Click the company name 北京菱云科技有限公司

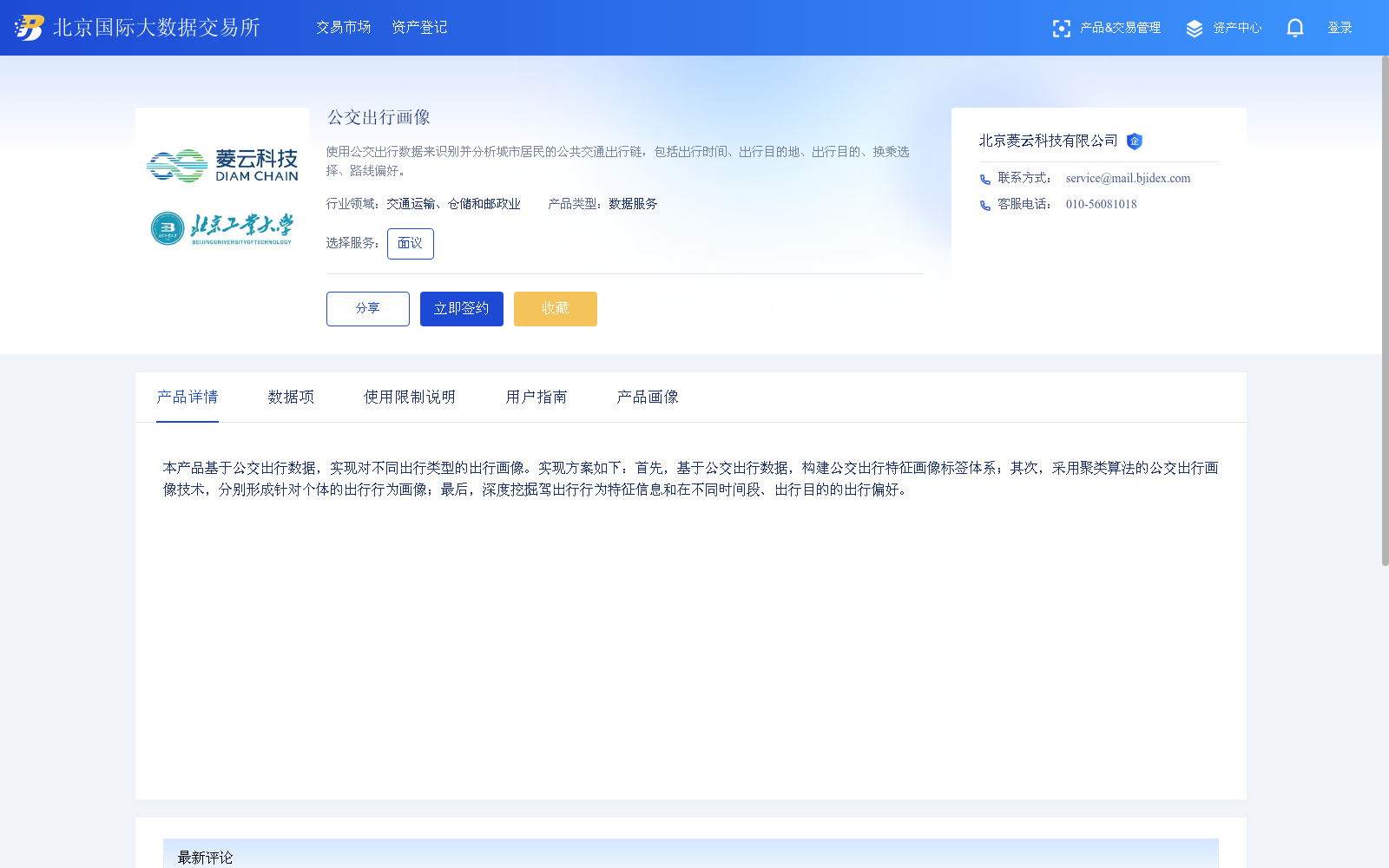pos(1049,141)
